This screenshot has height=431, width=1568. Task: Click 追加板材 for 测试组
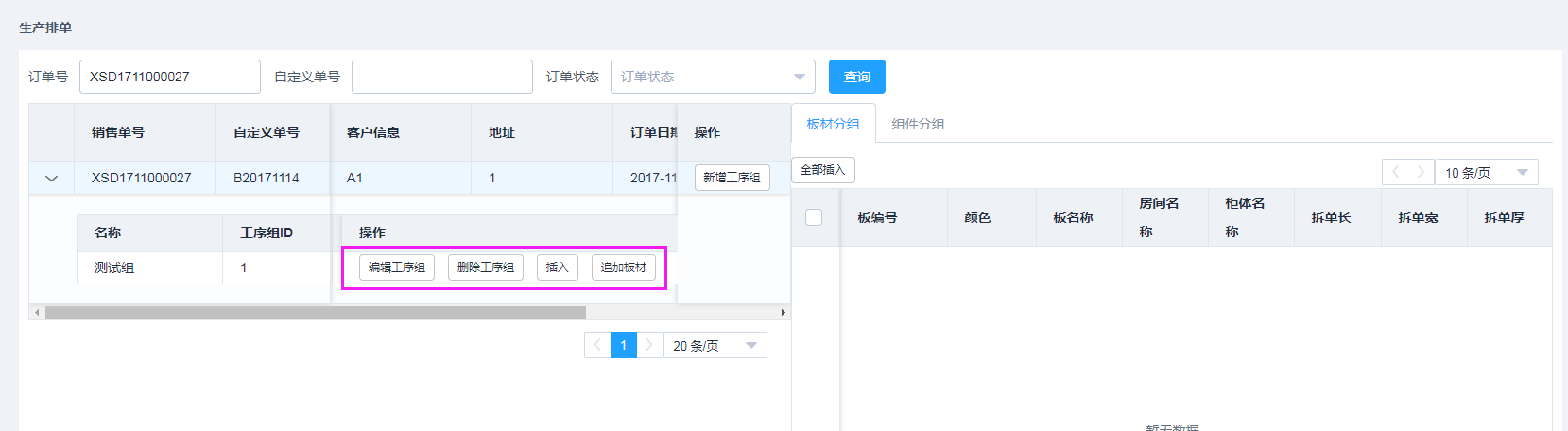[x=623, y=267]
